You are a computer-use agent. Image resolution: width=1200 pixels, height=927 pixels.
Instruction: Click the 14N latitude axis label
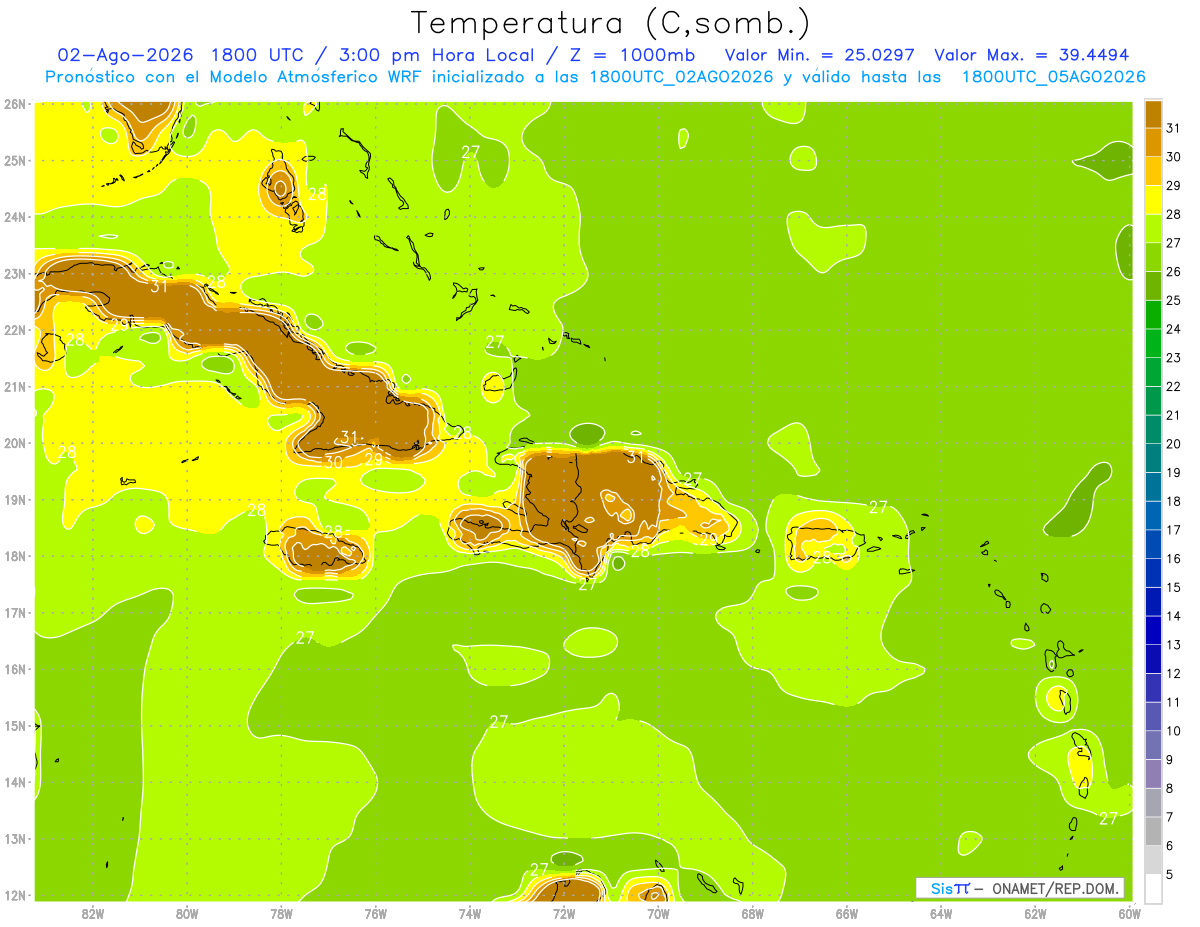pyautogui.click(x=14, y=782)
